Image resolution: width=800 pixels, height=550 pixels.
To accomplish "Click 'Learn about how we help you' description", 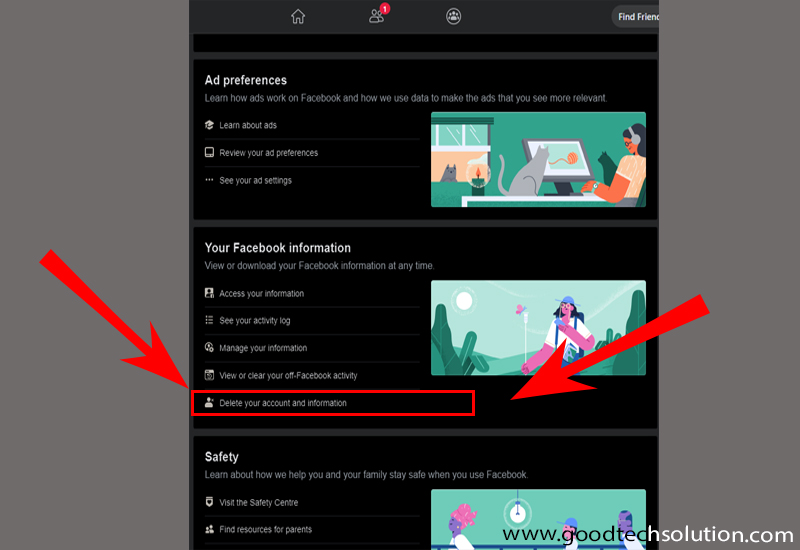I will [x=366, y=475].
